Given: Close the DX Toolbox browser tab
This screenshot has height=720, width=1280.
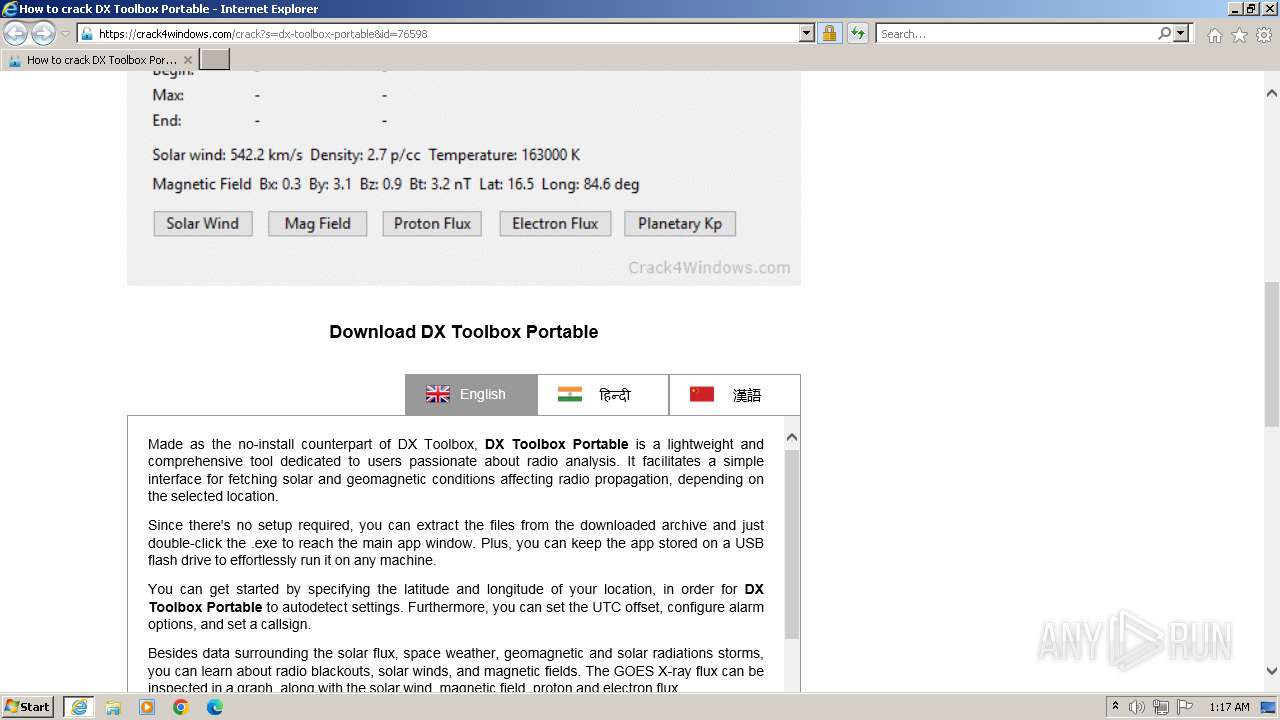Looking at the screenshot, I should [x=188, y=60].
